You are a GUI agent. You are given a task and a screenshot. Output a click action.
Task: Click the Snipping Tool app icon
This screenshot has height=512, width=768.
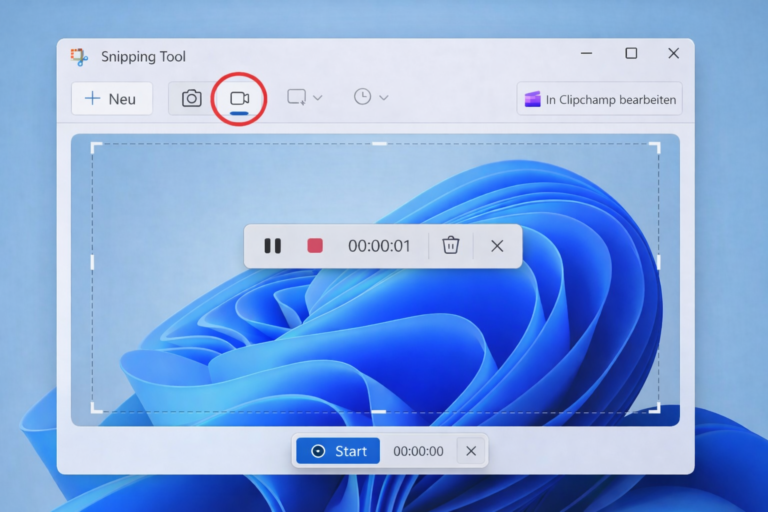[x=79, y=56]
